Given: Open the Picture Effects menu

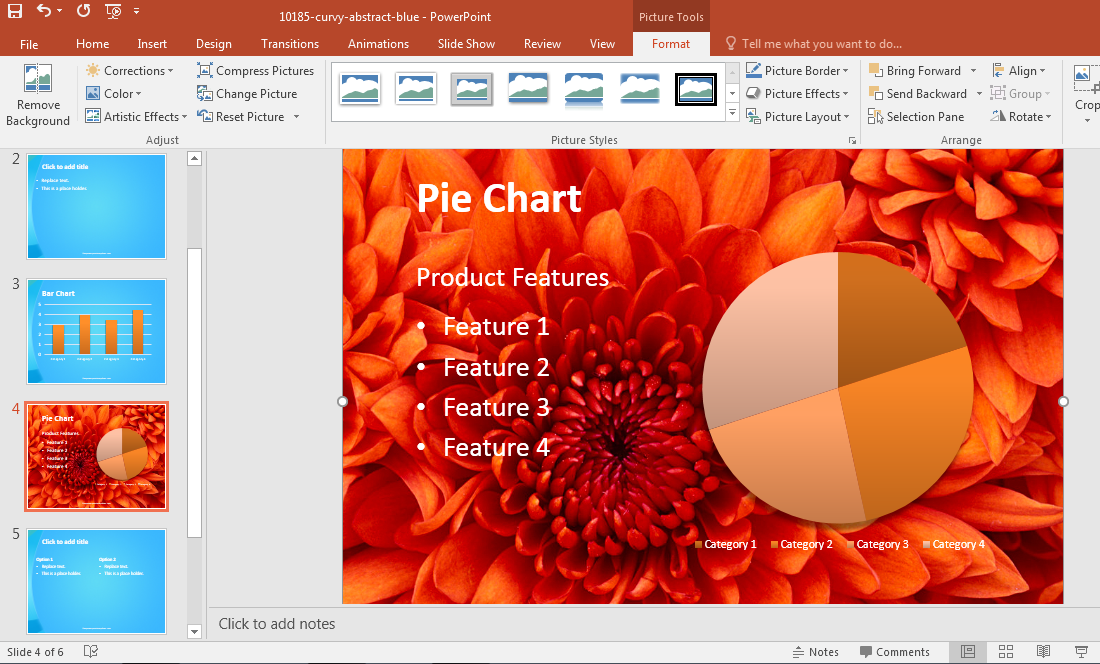Looking at the screenshot, I should (798, 93).
